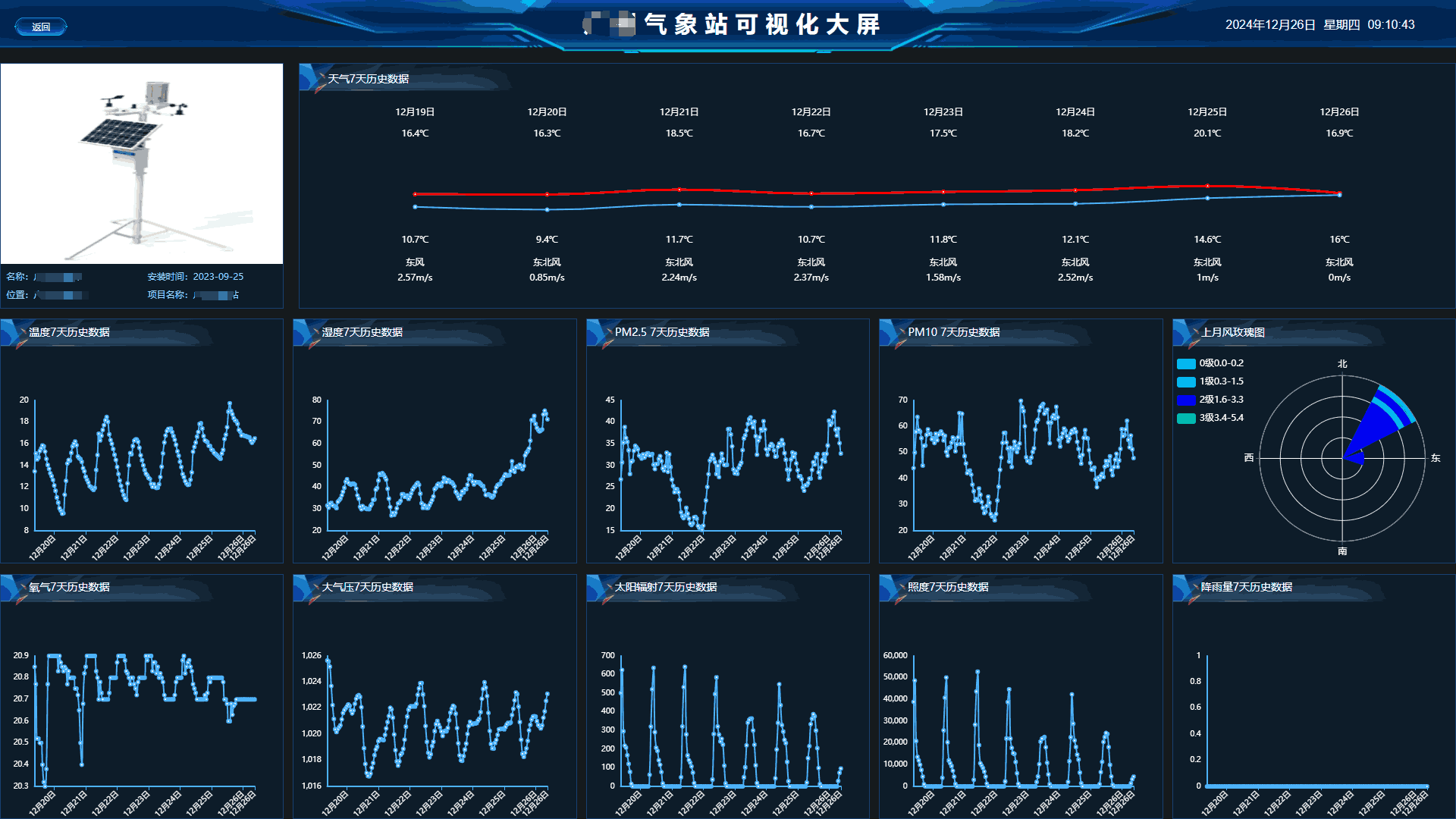Click the 湿度7天历史数据 panel title icon

coord(307,332)
